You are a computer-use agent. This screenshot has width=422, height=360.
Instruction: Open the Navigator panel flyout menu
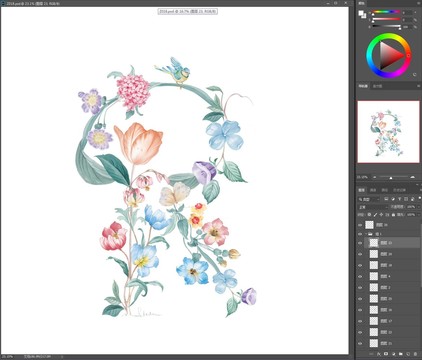[x=419, y=86]
